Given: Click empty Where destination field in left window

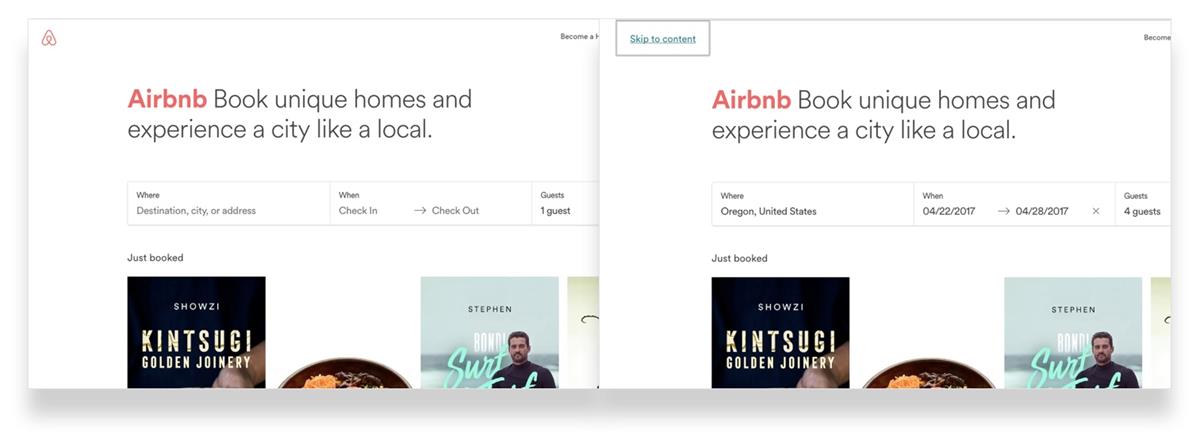Looking at the screenshot, I should click(229, 203).
